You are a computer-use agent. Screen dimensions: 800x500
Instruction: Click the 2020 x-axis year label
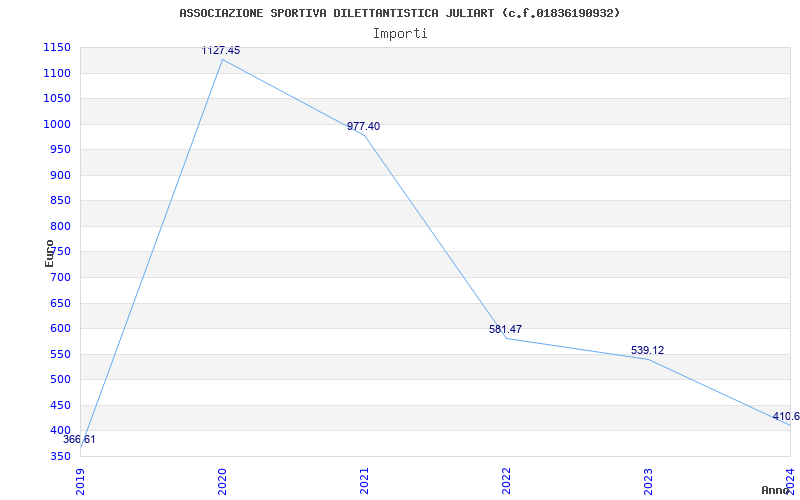[x=222, y=481]
